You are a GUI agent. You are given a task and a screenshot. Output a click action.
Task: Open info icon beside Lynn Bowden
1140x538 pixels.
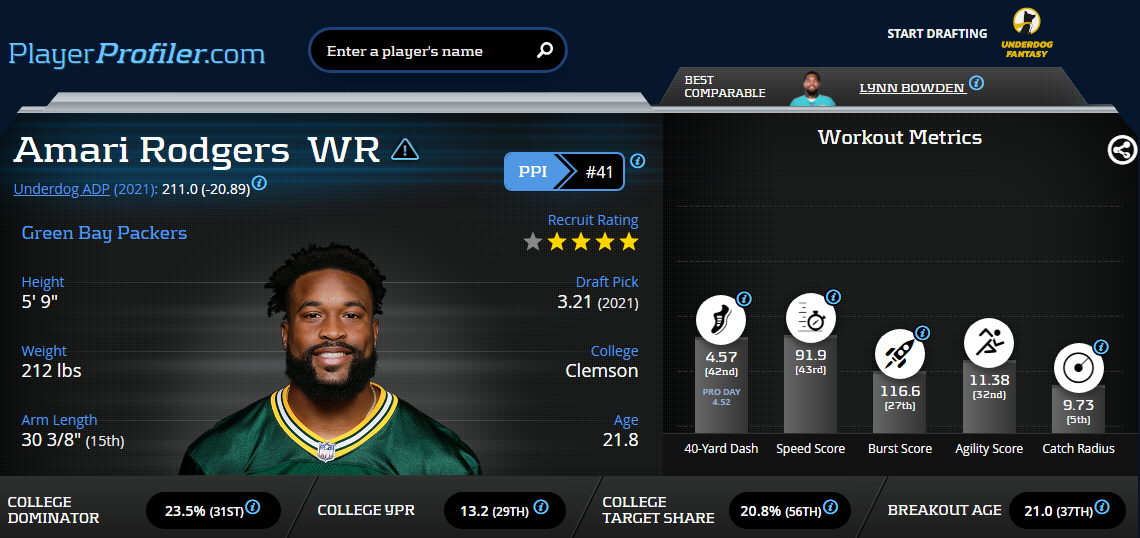click(976, 83)
